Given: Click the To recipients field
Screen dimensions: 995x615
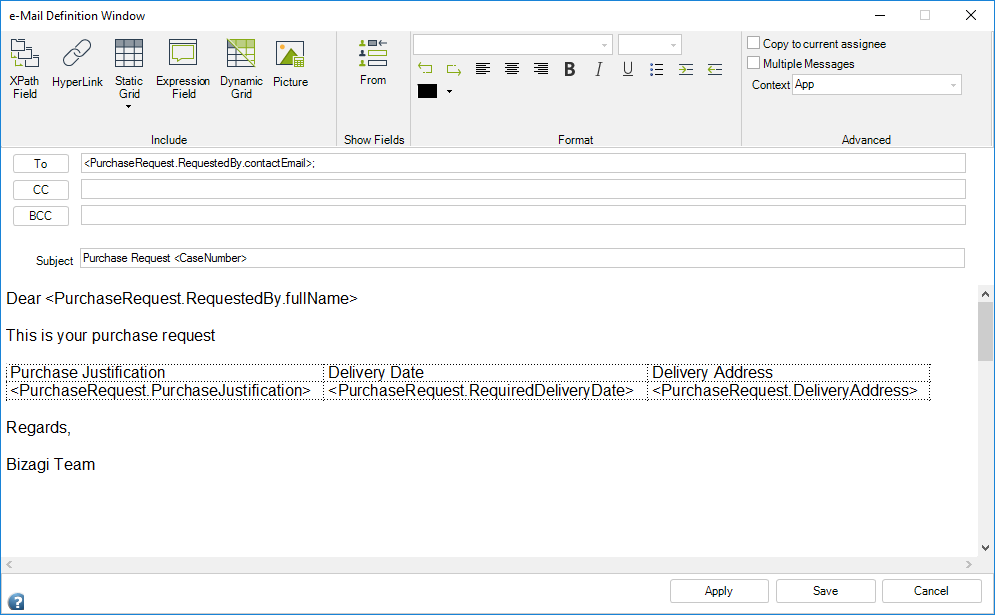Looking at the screenshot, I should click(x=523, y=163).
